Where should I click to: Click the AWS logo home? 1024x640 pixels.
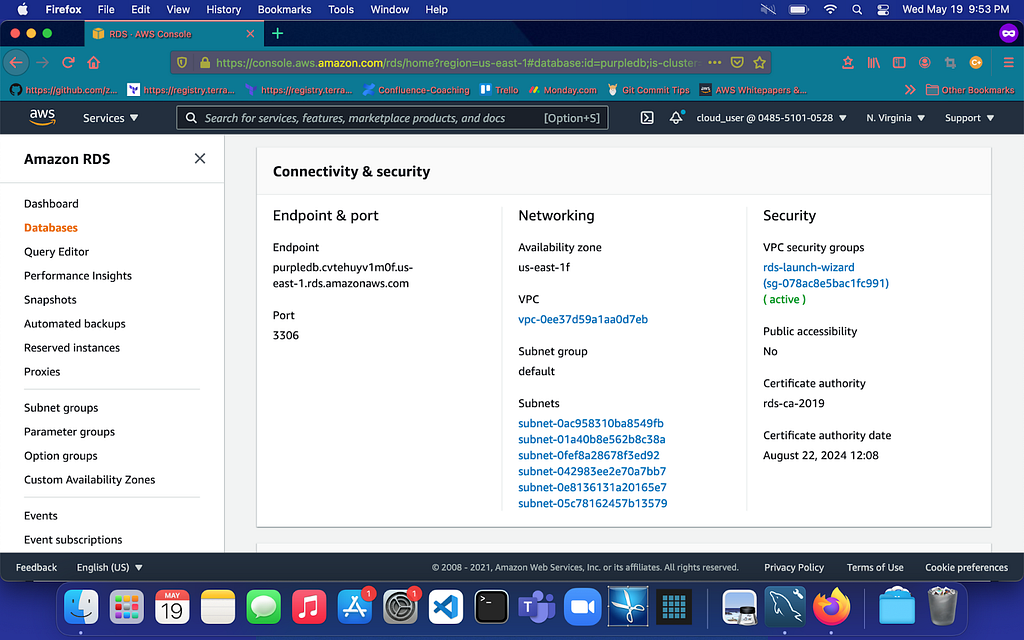[42, 118]
